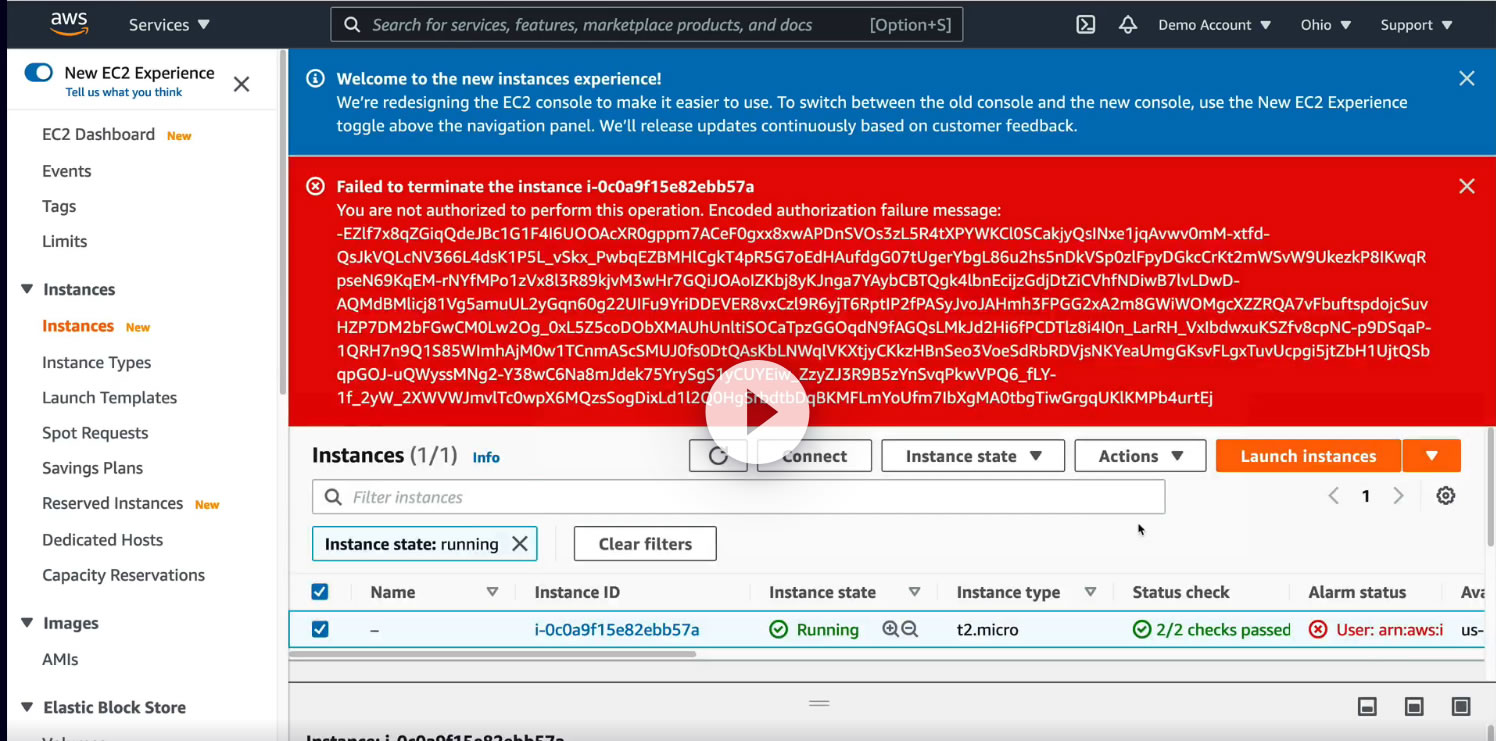The height and width of the screenshot is (741, 1496).
Task: Toggle the New EC2 Experience switch
Action: coord(39,72)
